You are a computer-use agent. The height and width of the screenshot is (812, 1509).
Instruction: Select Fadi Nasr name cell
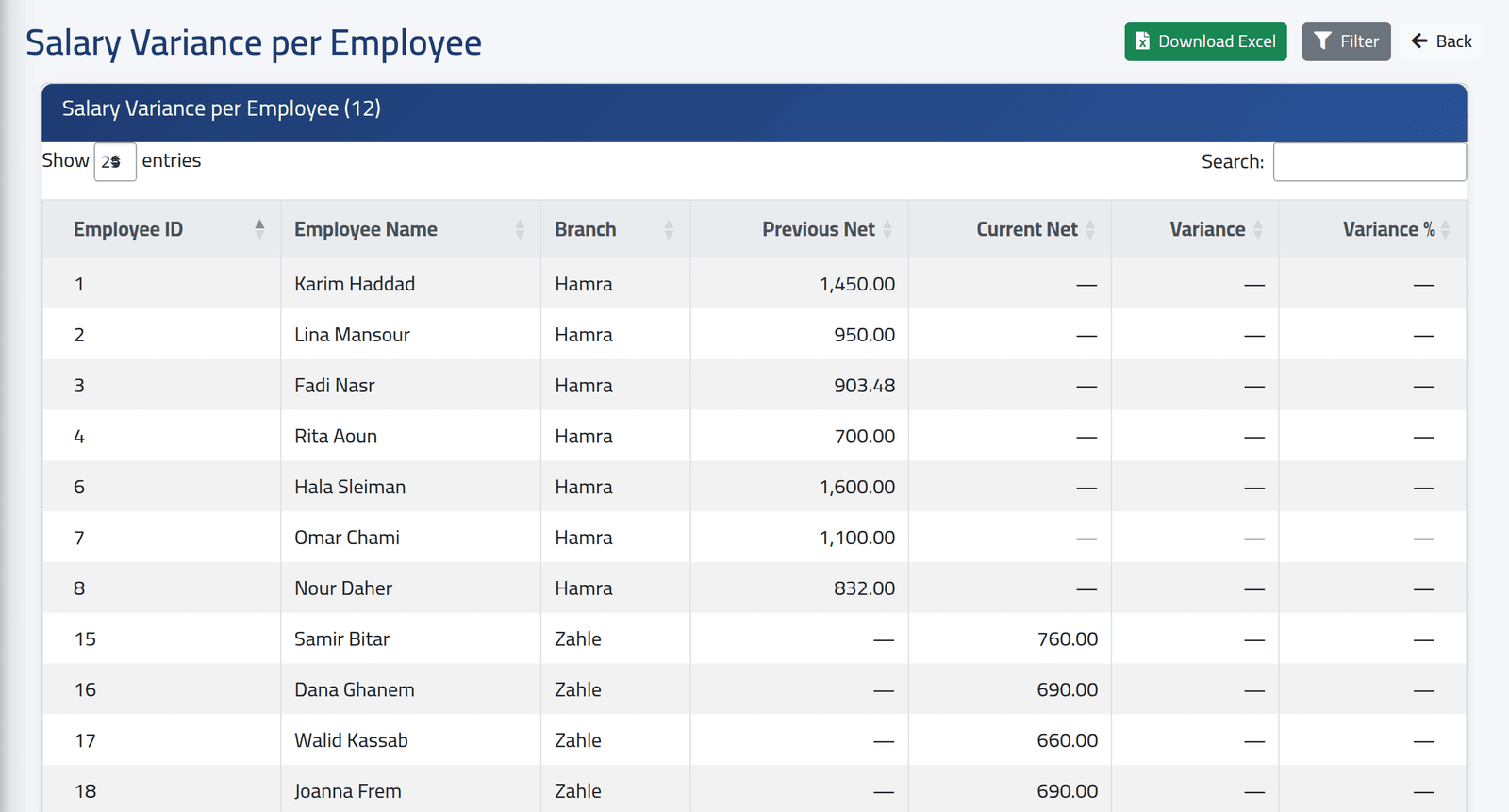click(x=410, y=385)
